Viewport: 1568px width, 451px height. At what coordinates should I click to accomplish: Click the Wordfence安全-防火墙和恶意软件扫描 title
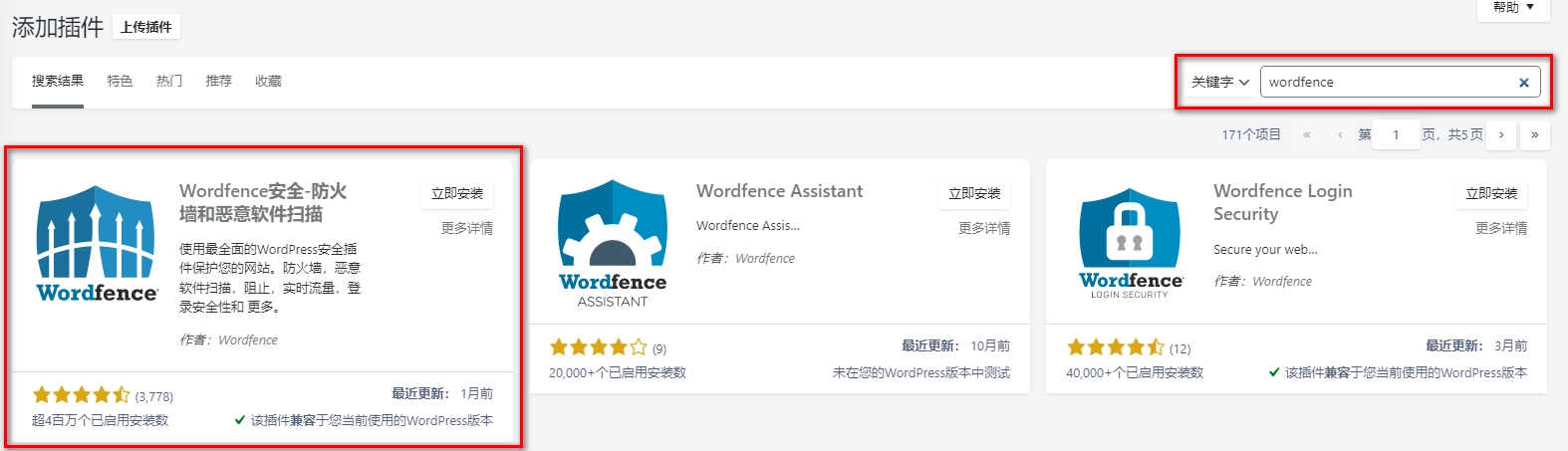tap(263, 202)
